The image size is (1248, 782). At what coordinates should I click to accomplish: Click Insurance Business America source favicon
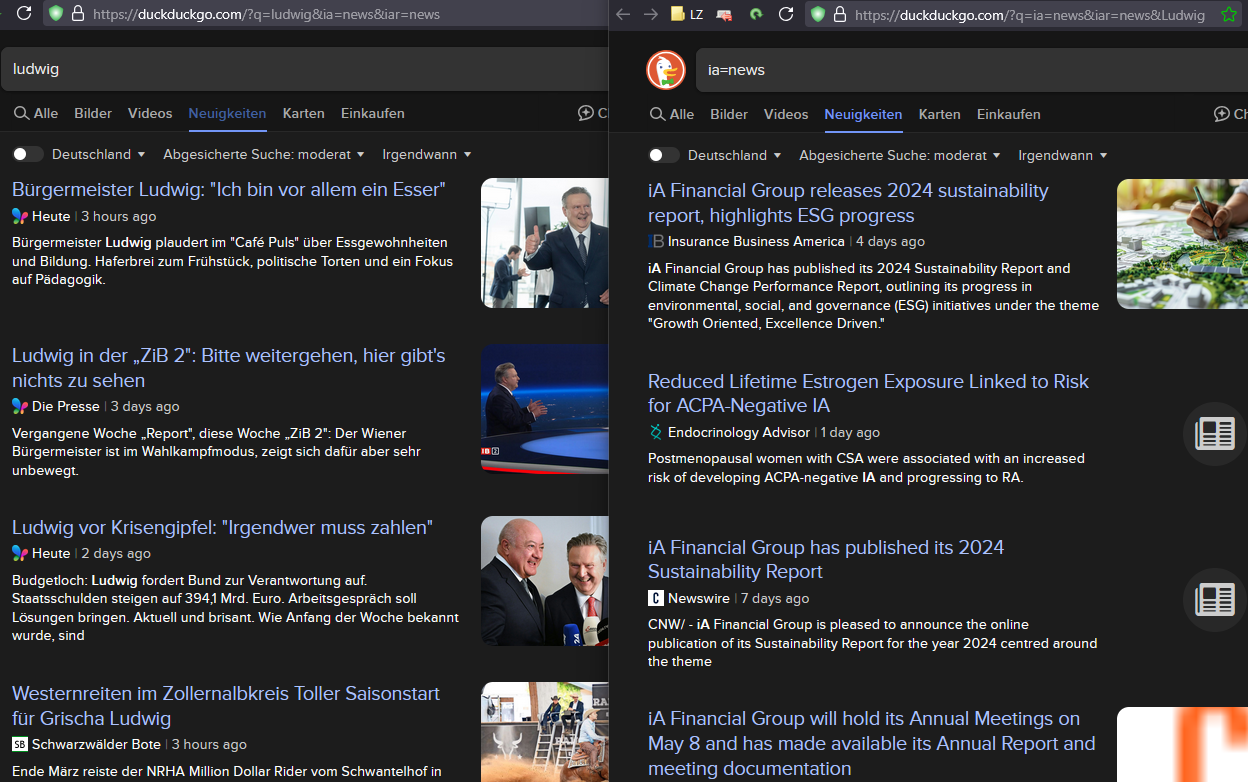[656, 241]
